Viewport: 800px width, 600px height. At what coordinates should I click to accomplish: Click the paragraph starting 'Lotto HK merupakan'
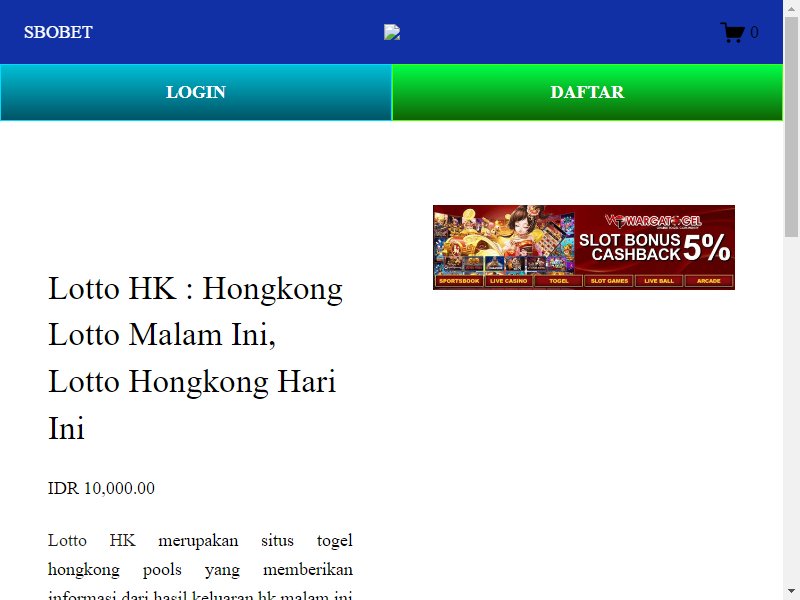pyautogui.click(x=200, y=568)
